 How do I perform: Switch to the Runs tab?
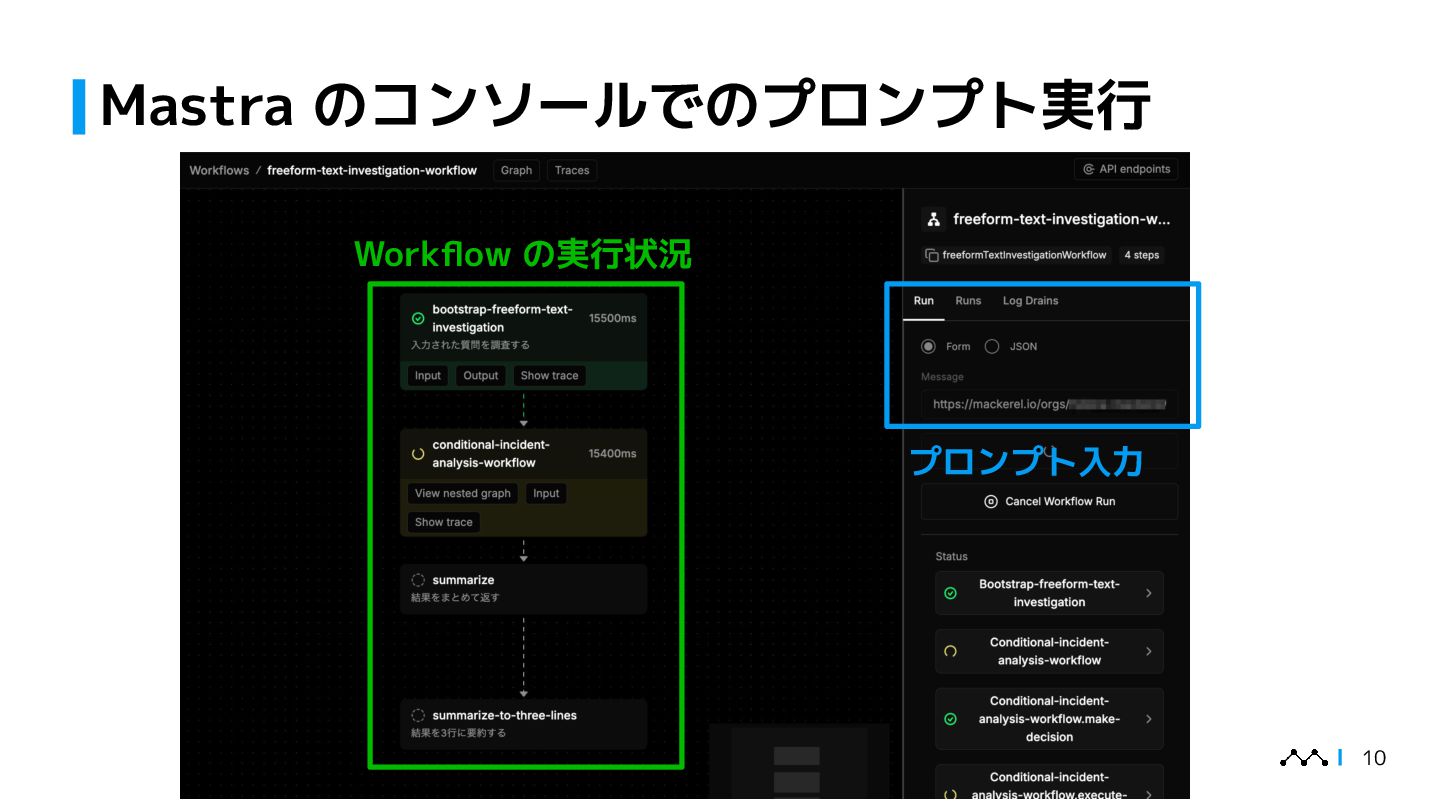coord(968,301)
